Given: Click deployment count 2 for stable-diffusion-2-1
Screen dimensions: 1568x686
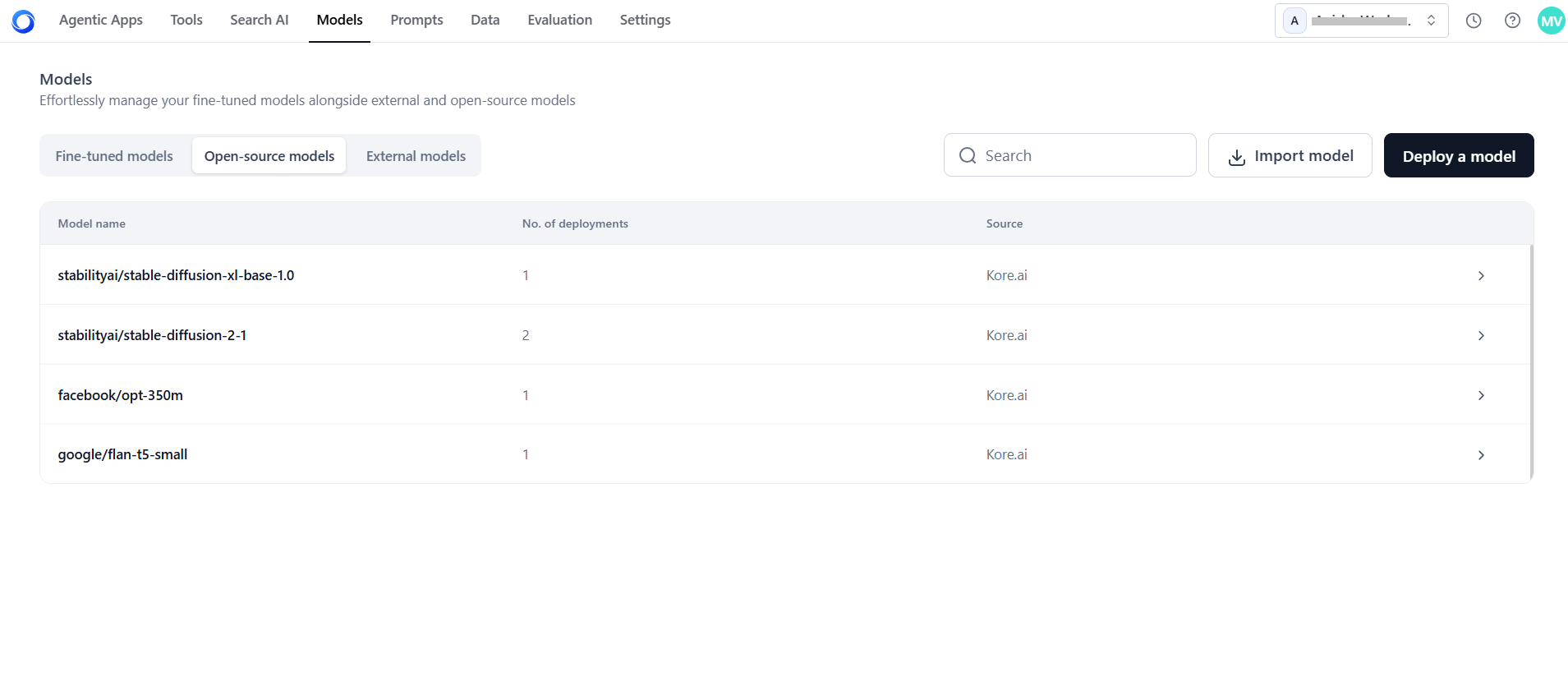Looking at the screenshot, I should tap(526, 335).
